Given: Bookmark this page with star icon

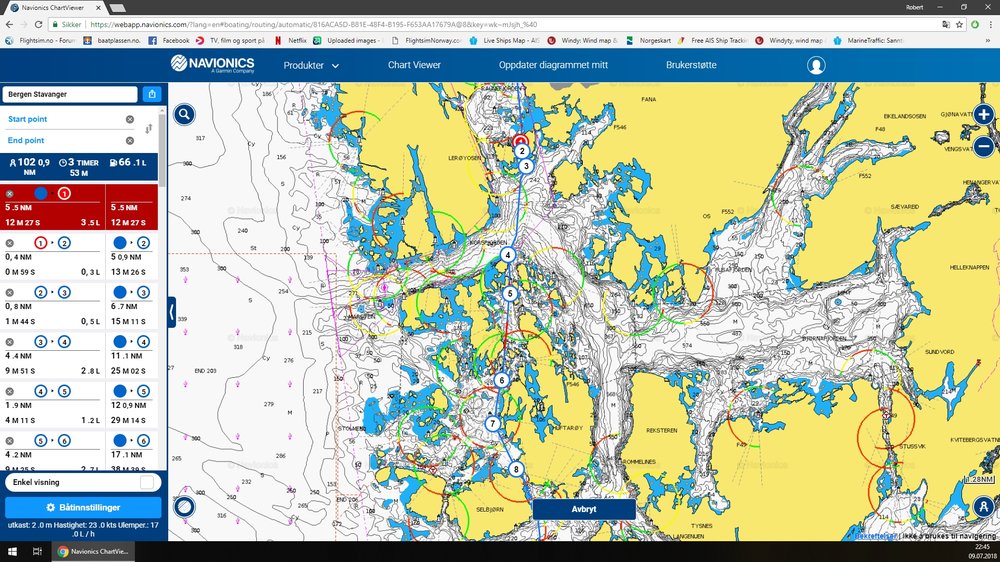Looking at the screenshot, I should click(x=959, y=24).
